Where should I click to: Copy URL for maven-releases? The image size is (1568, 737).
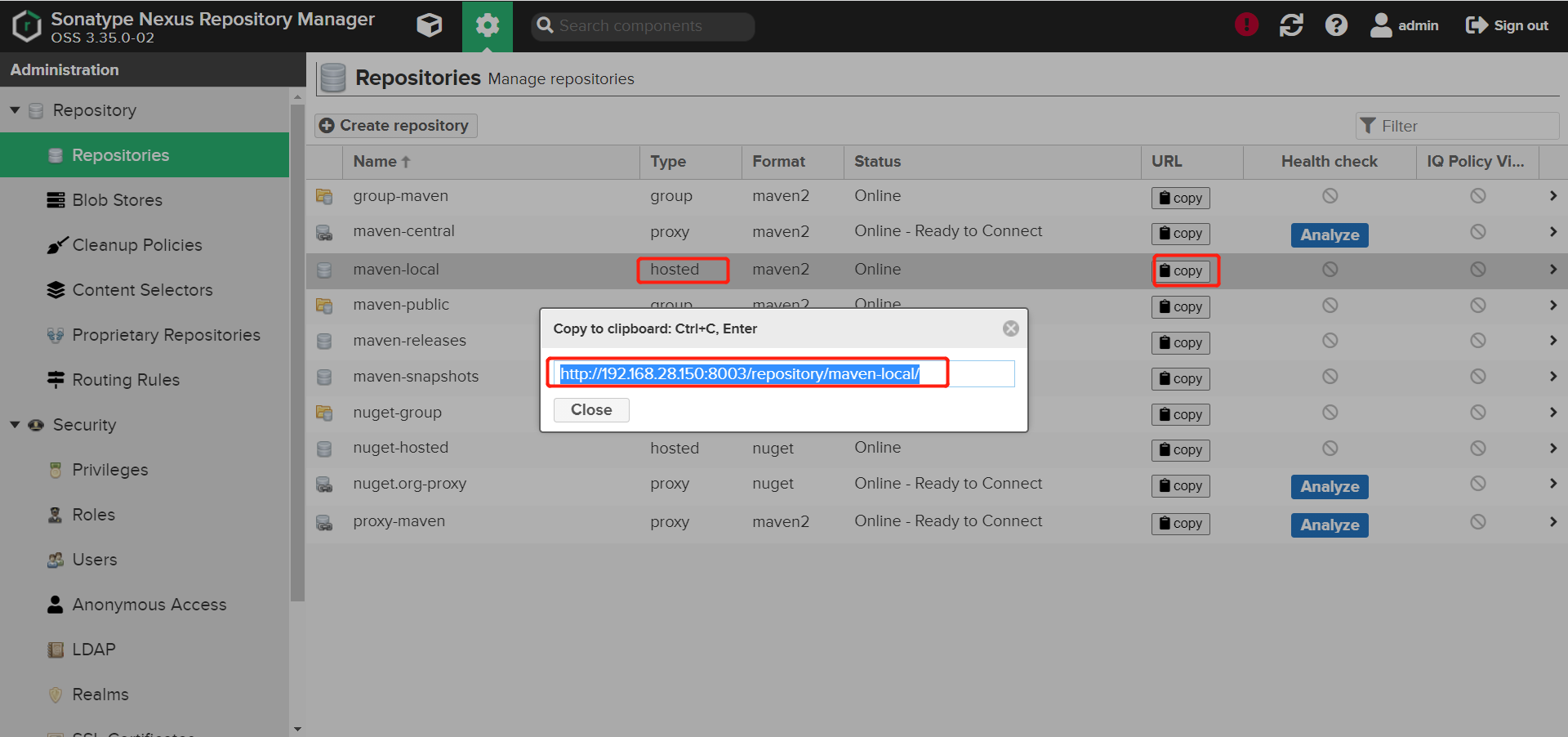(1181, 343)
